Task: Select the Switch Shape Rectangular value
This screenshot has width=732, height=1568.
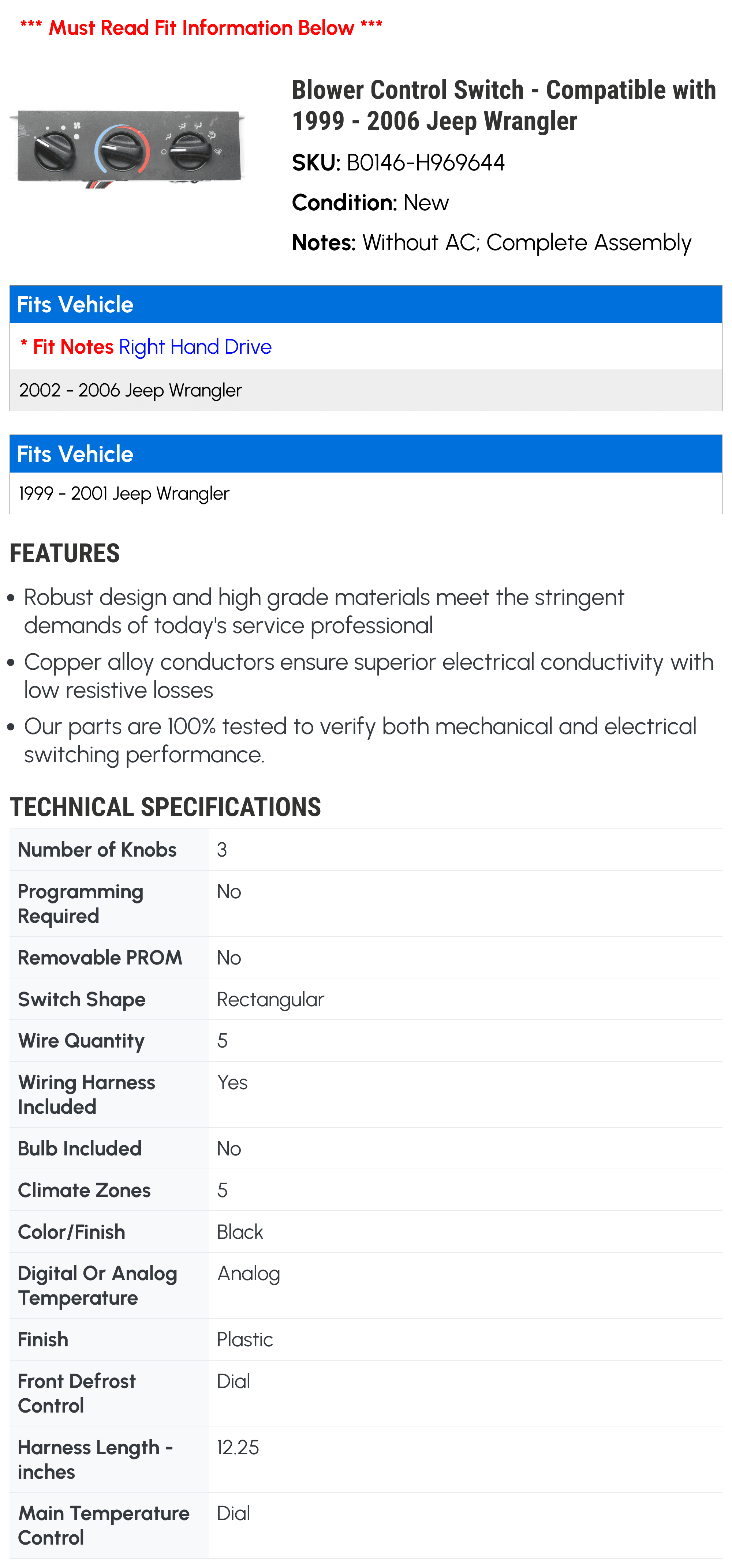Action: click(270, 1000)
